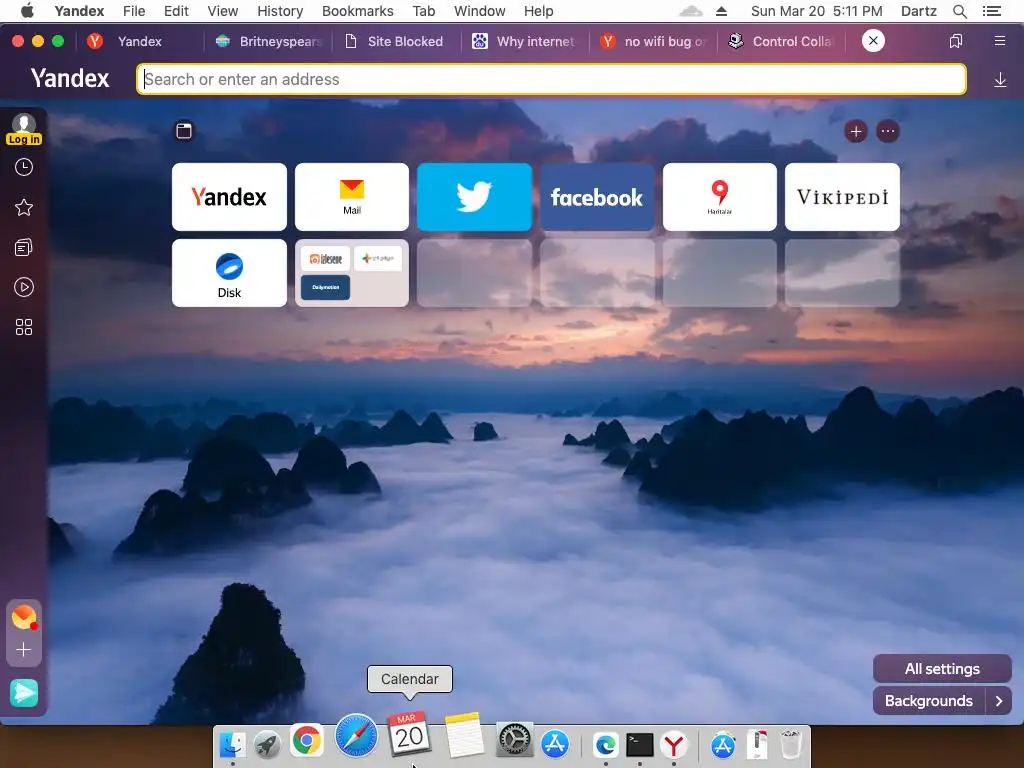Open Mail tile
This screenshot has height=768, width=1024.
pyautogui.click(x=352, y=197)
